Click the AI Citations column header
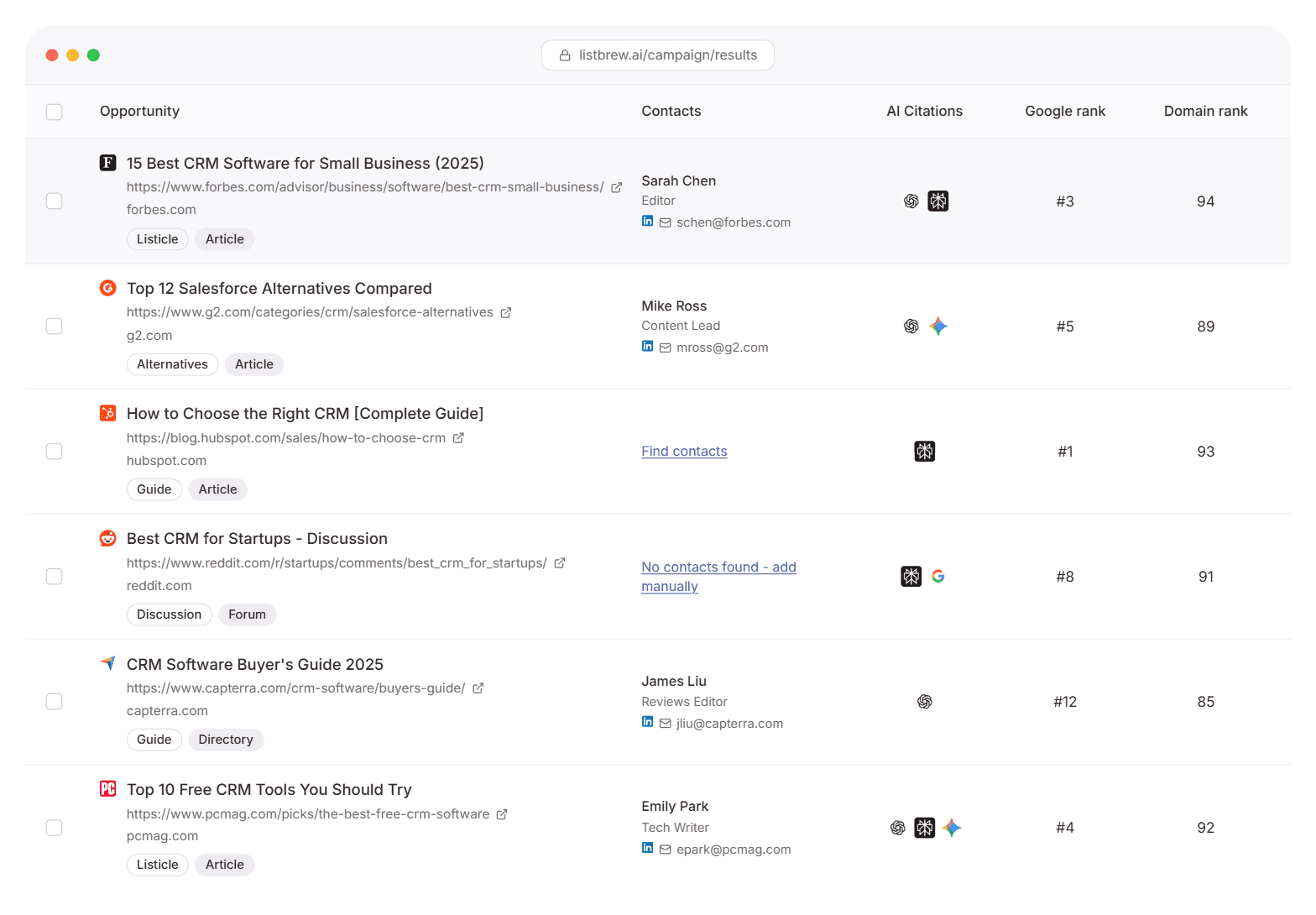 924,112
